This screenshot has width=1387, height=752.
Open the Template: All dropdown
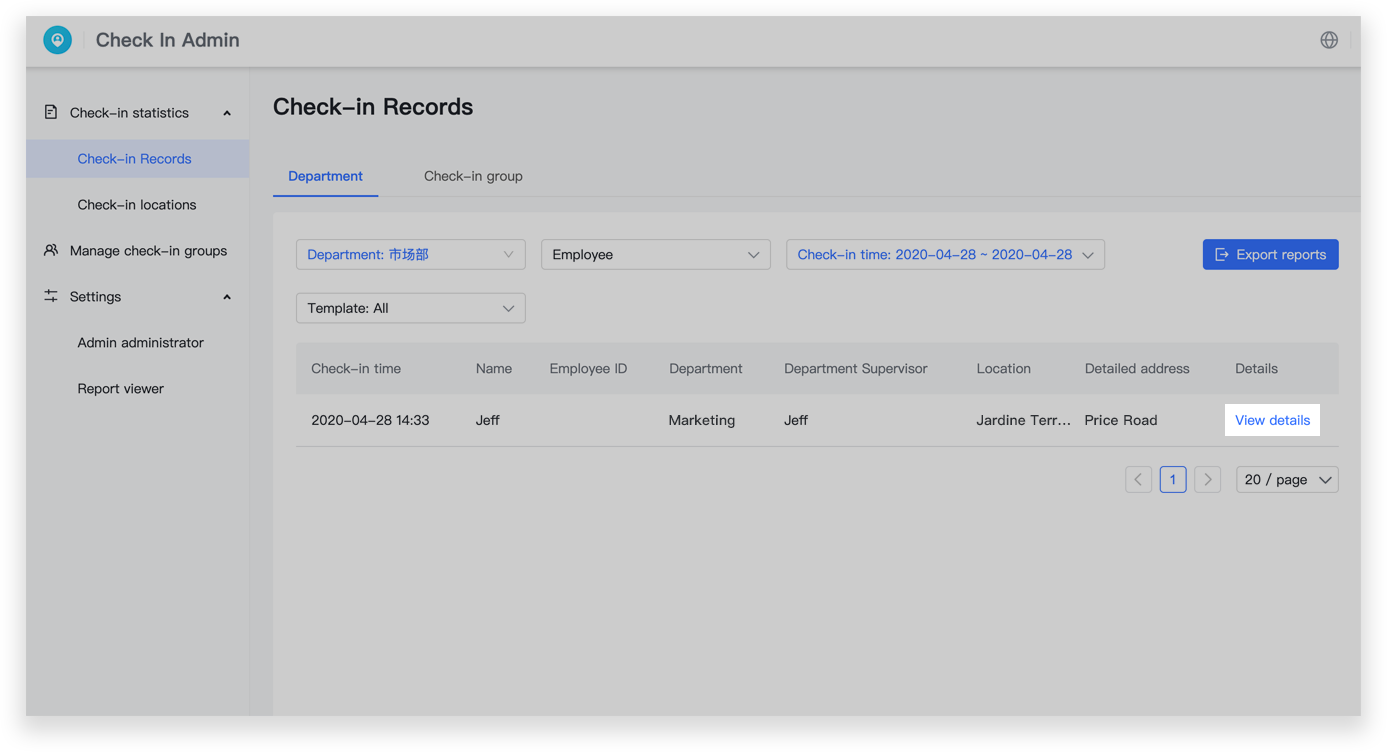(411, 308)
